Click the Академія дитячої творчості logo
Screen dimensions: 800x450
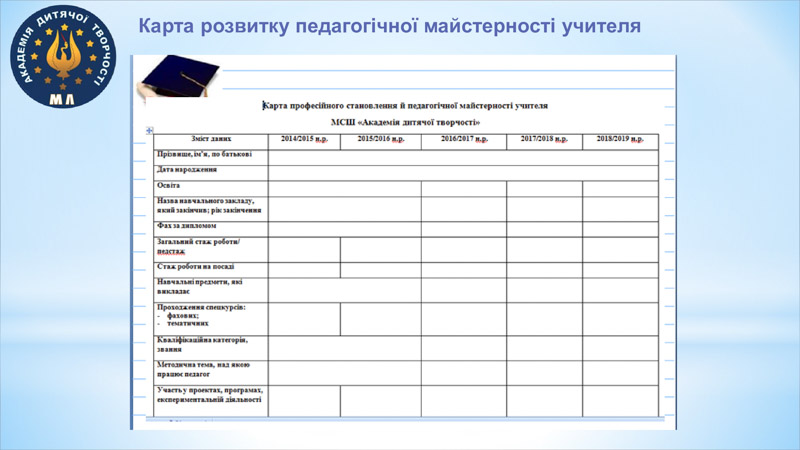tap(63, 57)
